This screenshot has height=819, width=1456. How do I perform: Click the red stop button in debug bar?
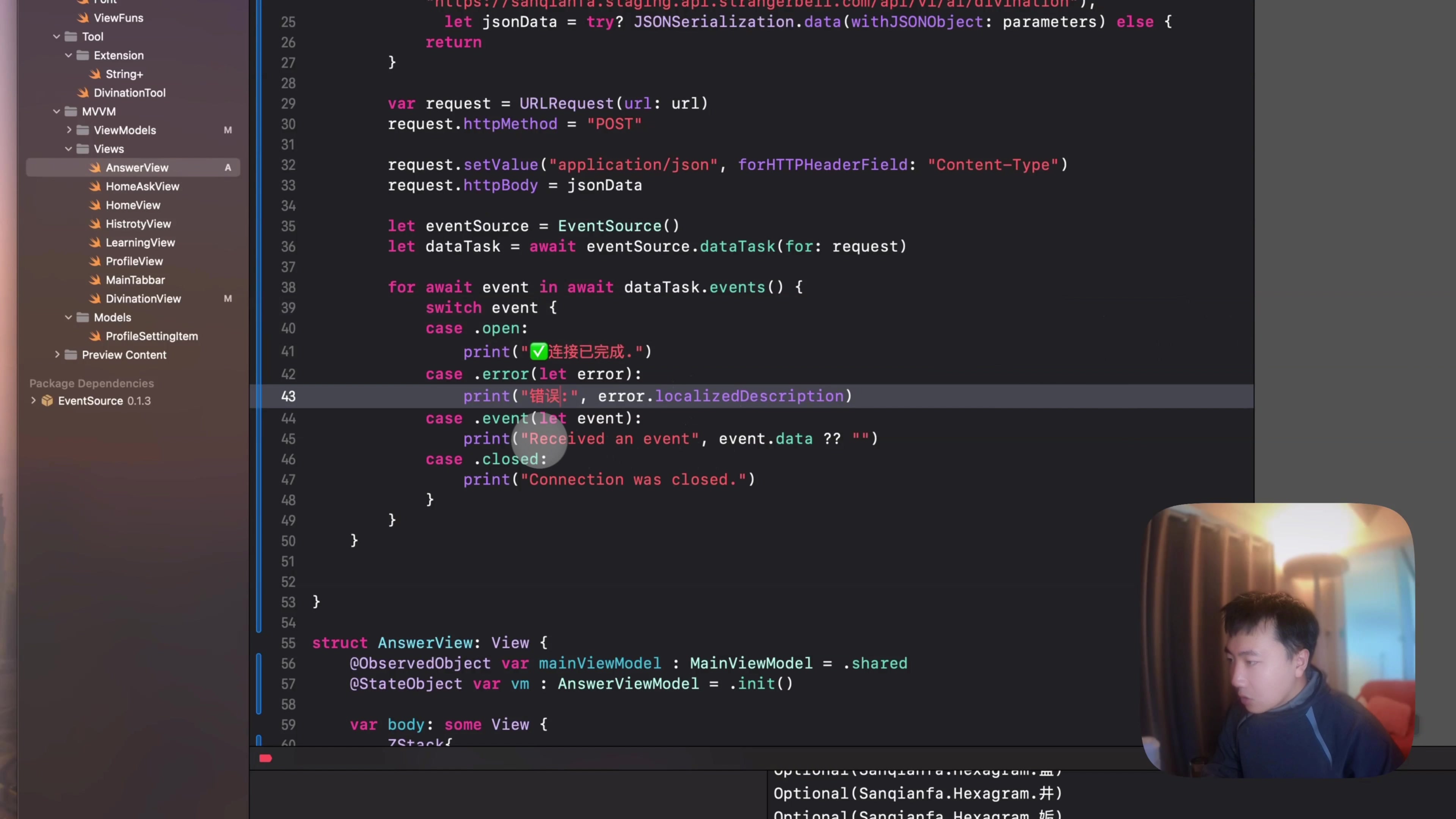265,758
